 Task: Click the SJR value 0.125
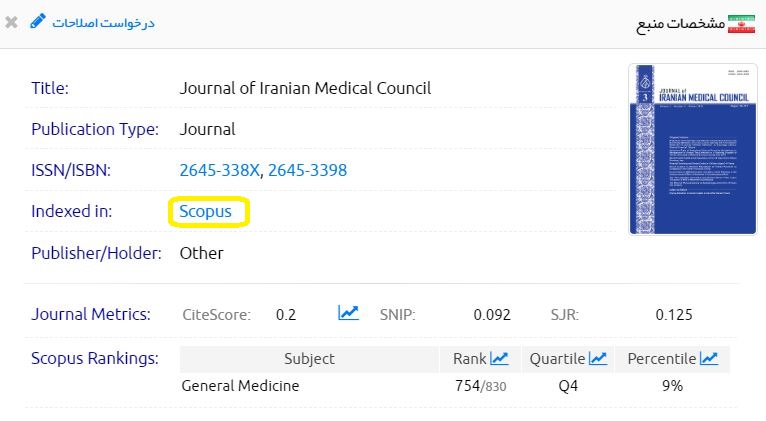pyautogui.click(x=674, y=315)
